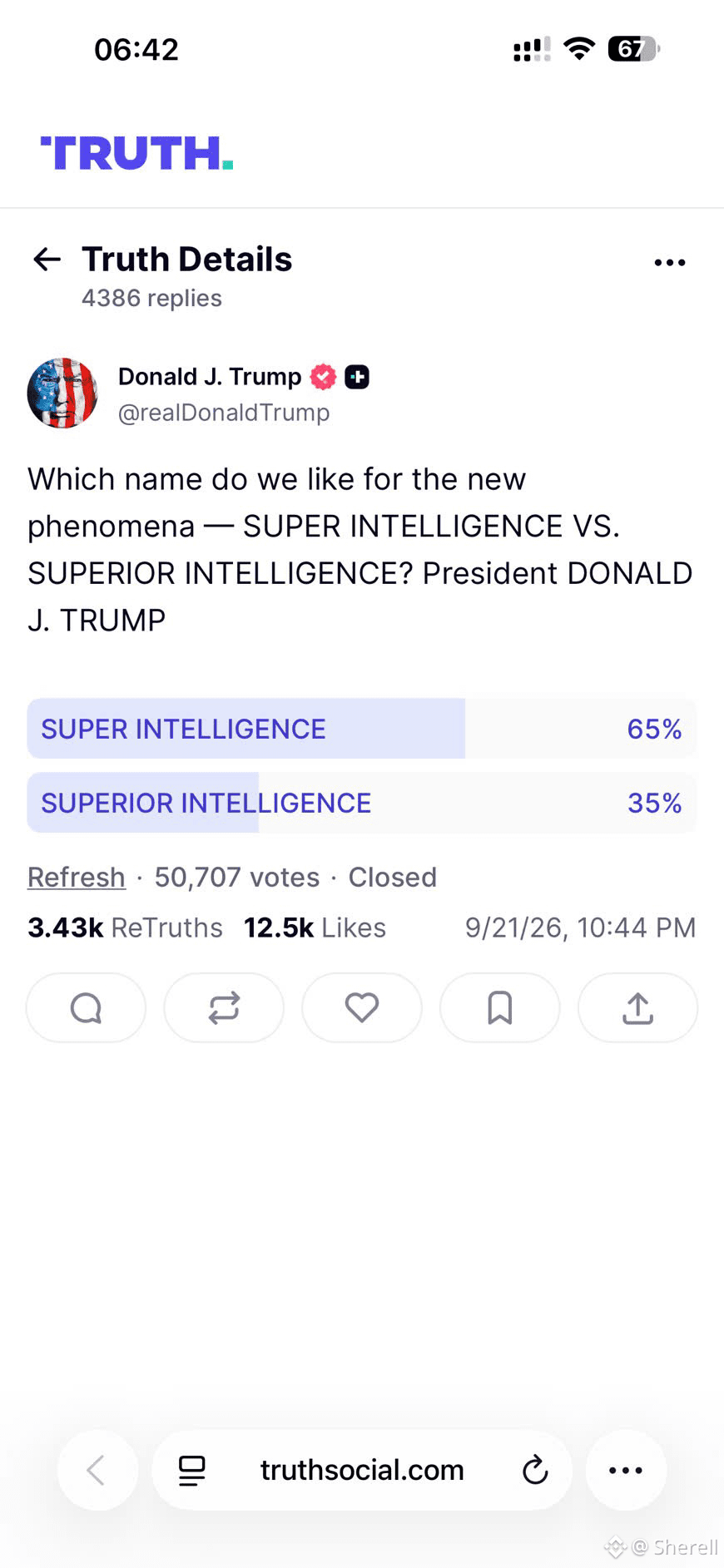Screen dimensions: 724x1568
Task: Select the SUPERIOR INTELLIGENCE poll option
Action: (362, 803)
